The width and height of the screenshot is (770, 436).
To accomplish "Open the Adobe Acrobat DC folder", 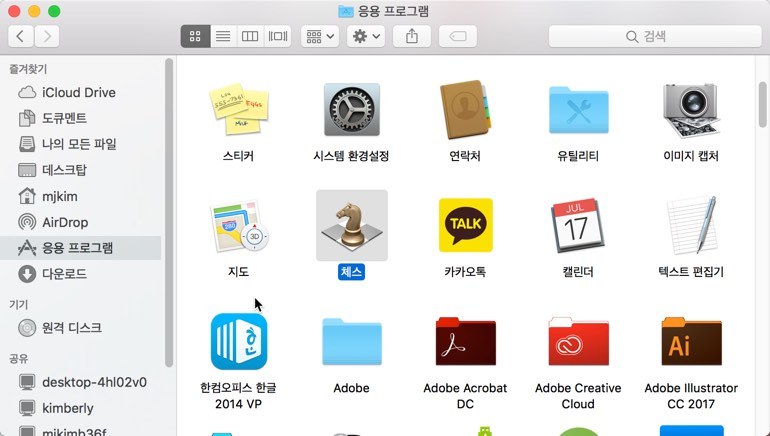I will tap(466, 341).
